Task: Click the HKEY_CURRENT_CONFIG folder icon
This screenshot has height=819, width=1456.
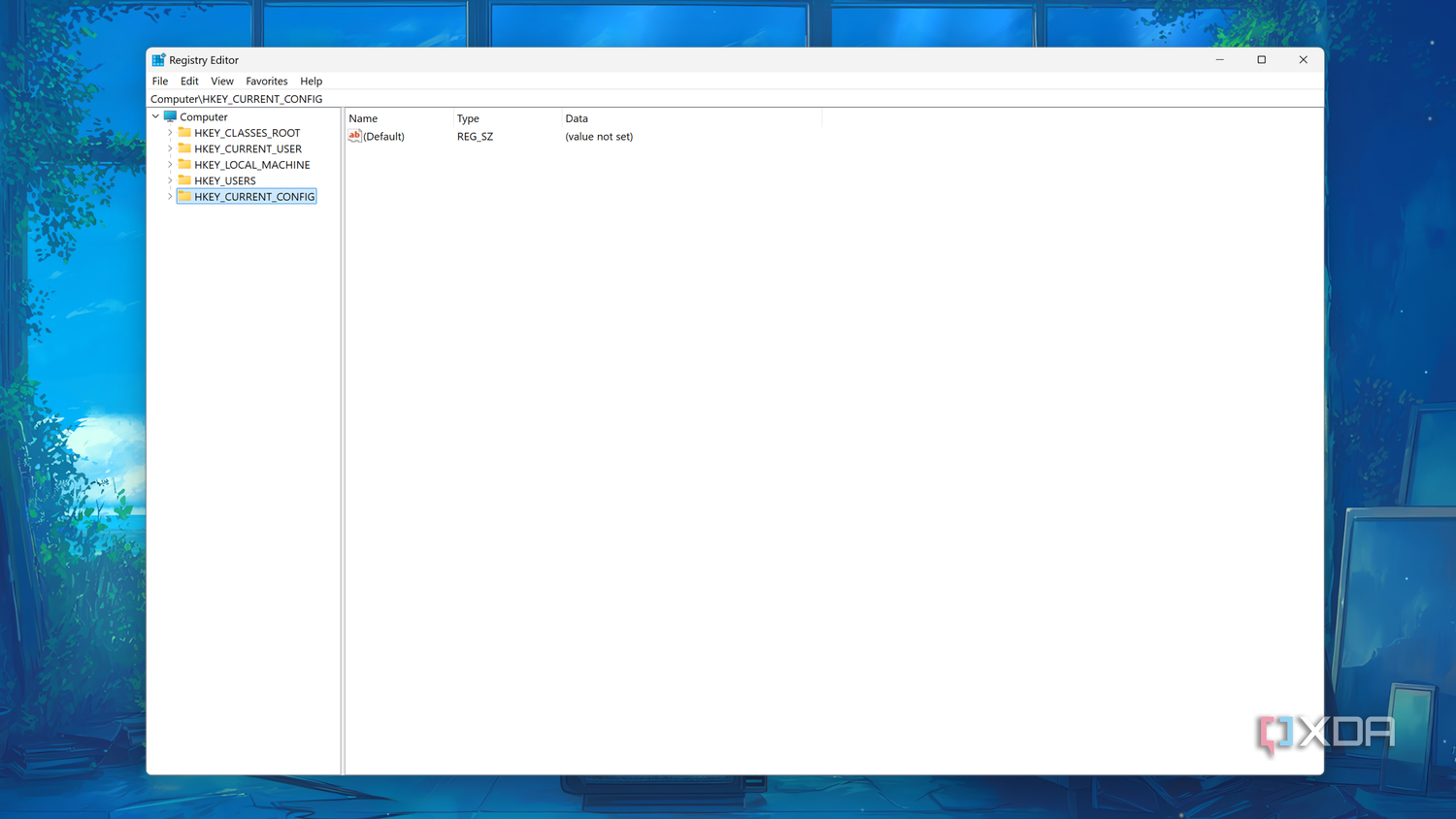Action: click(184, 196)
